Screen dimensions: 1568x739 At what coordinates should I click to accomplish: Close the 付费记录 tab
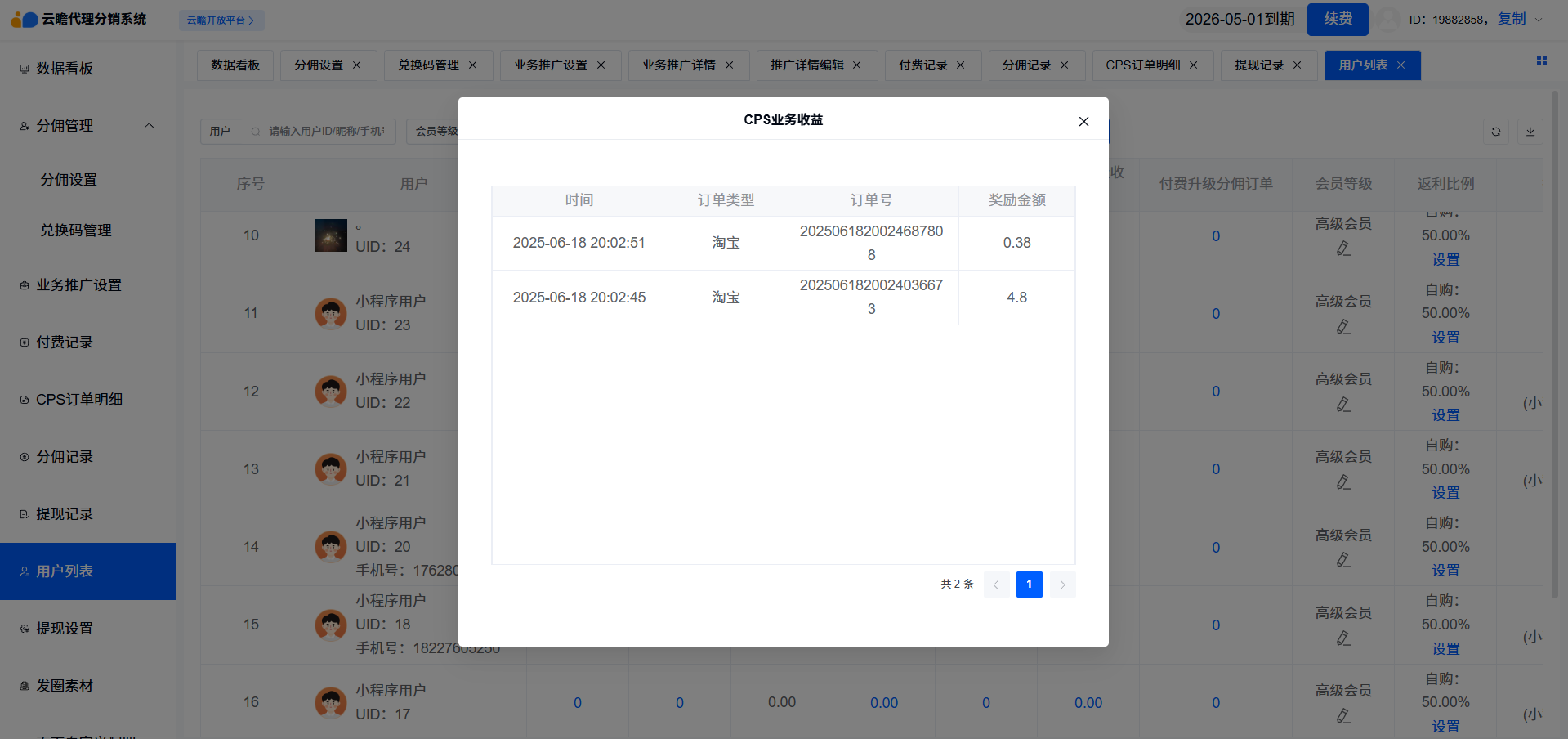(960, 65)
